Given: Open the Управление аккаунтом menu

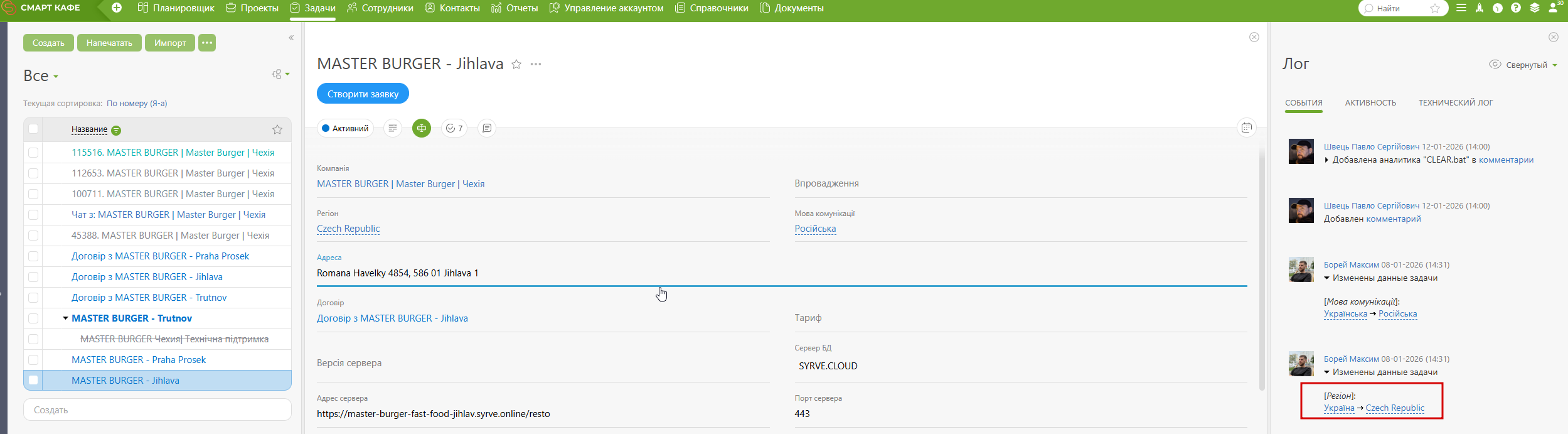Looking at the screenshot, I should 606,8.
